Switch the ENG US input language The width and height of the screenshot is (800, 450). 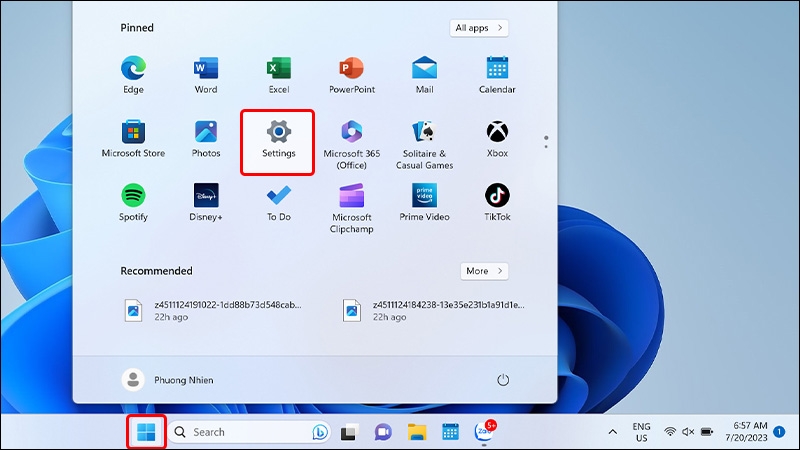pos(641,432)
